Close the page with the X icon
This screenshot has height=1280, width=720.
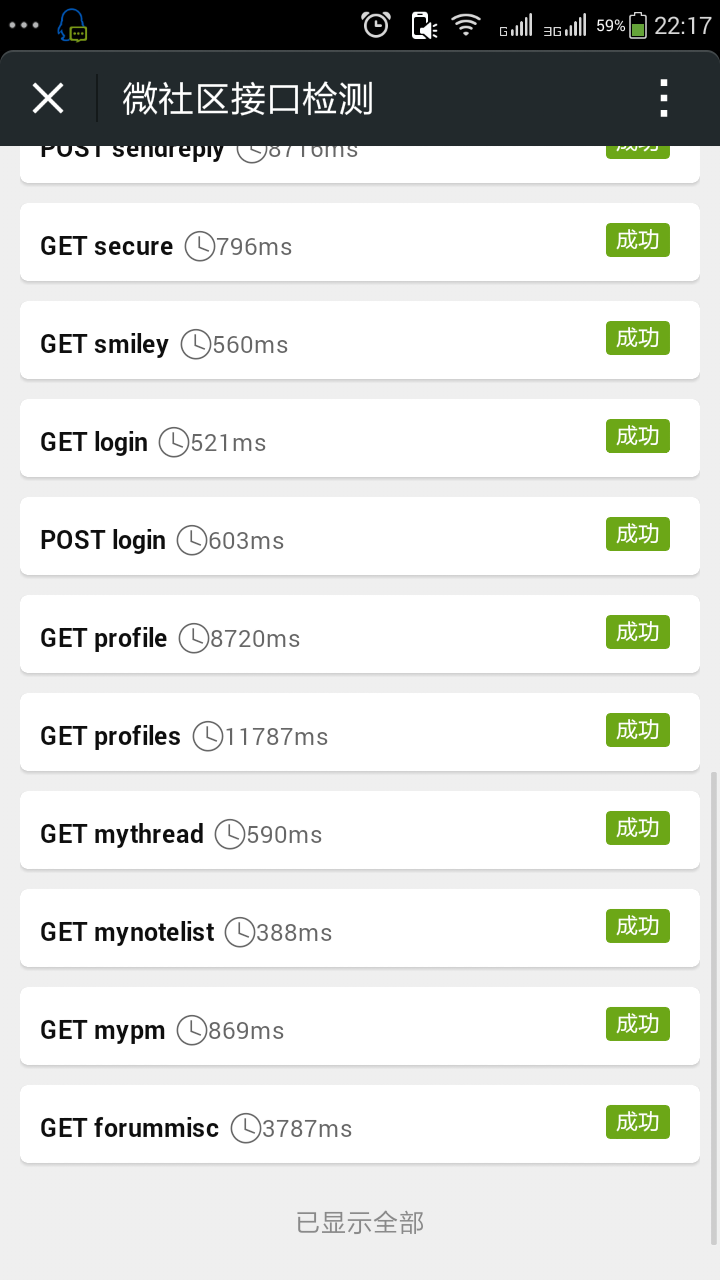[x=48, y=98]
